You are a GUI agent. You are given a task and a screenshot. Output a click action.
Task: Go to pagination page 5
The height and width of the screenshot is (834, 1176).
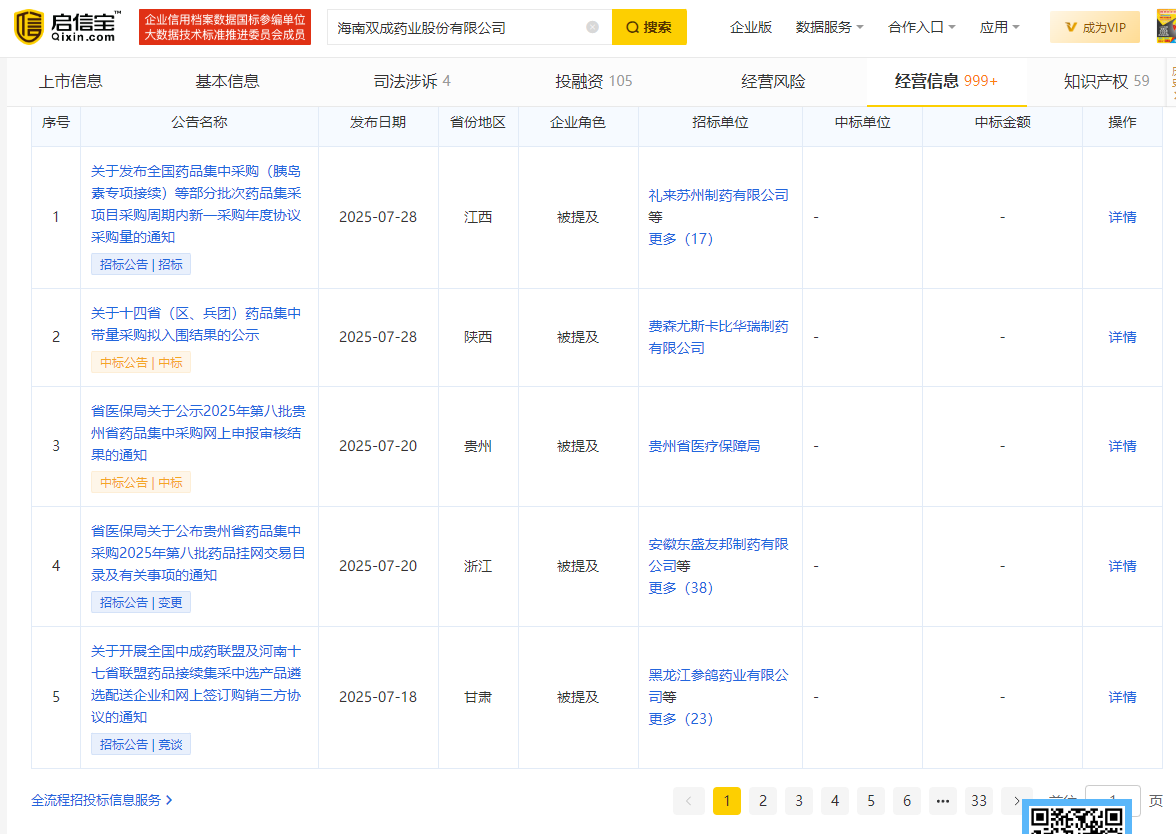[x=871, y=801]
